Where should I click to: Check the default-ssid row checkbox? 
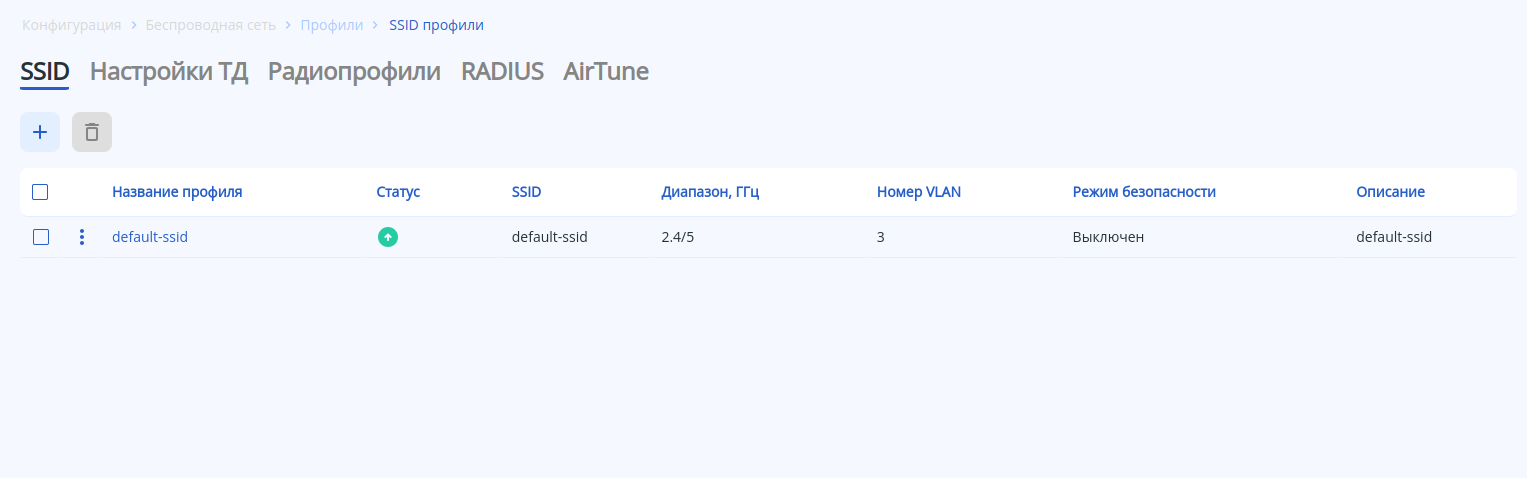pyautogui.click(x=41, y=237)
